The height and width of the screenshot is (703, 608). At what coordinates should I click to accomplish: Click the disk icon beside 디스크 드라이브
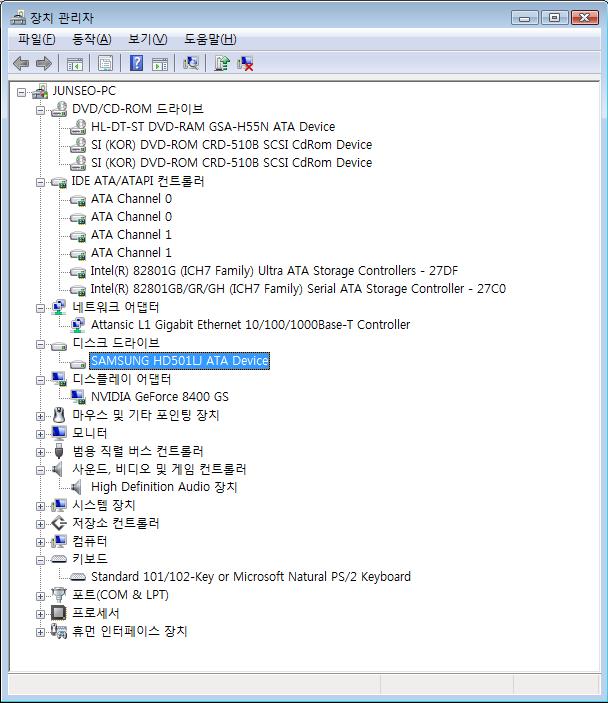59,345
